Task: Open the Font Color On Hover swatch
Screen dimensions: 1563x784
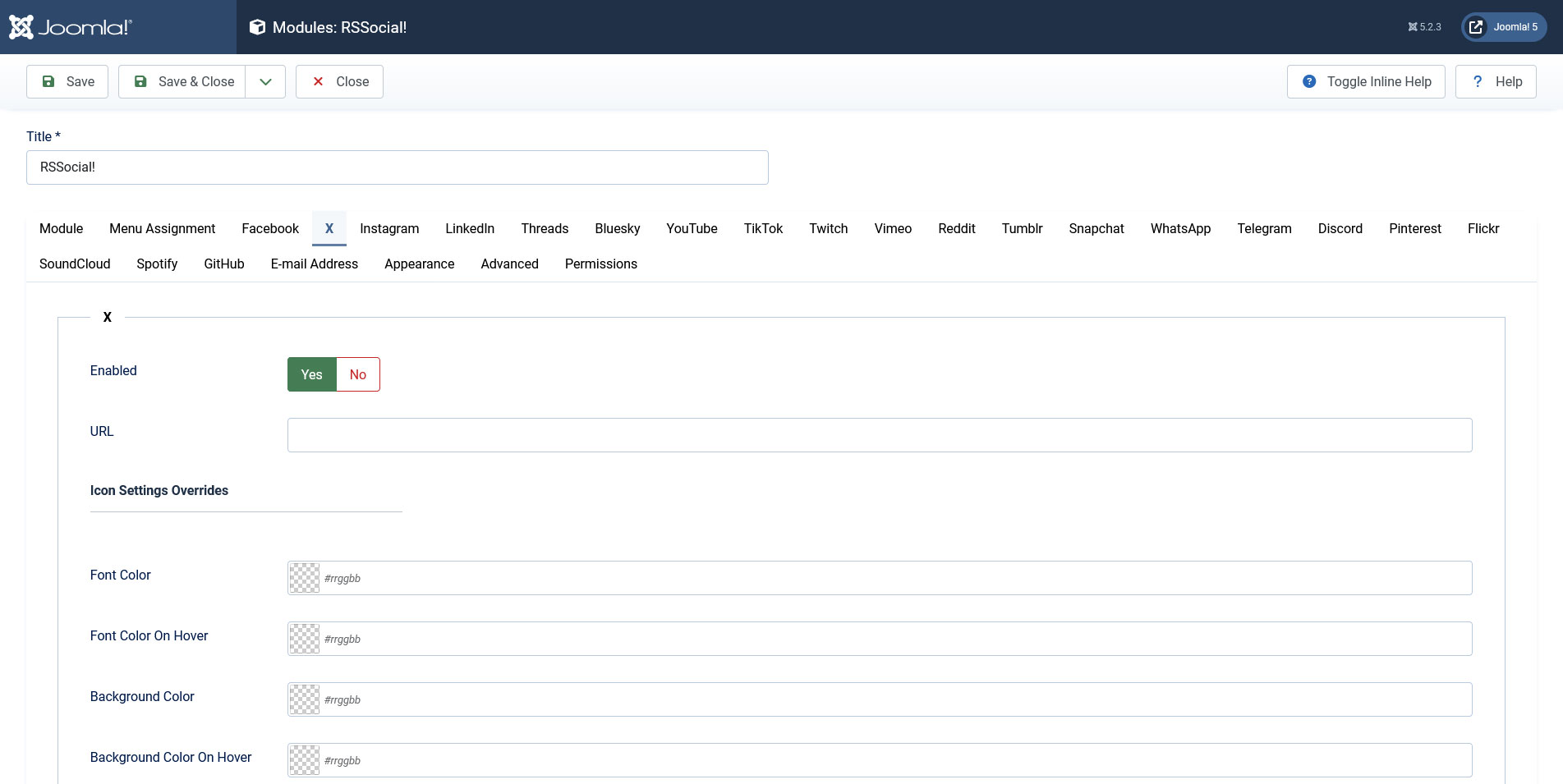Action: (x=305, y=639)
